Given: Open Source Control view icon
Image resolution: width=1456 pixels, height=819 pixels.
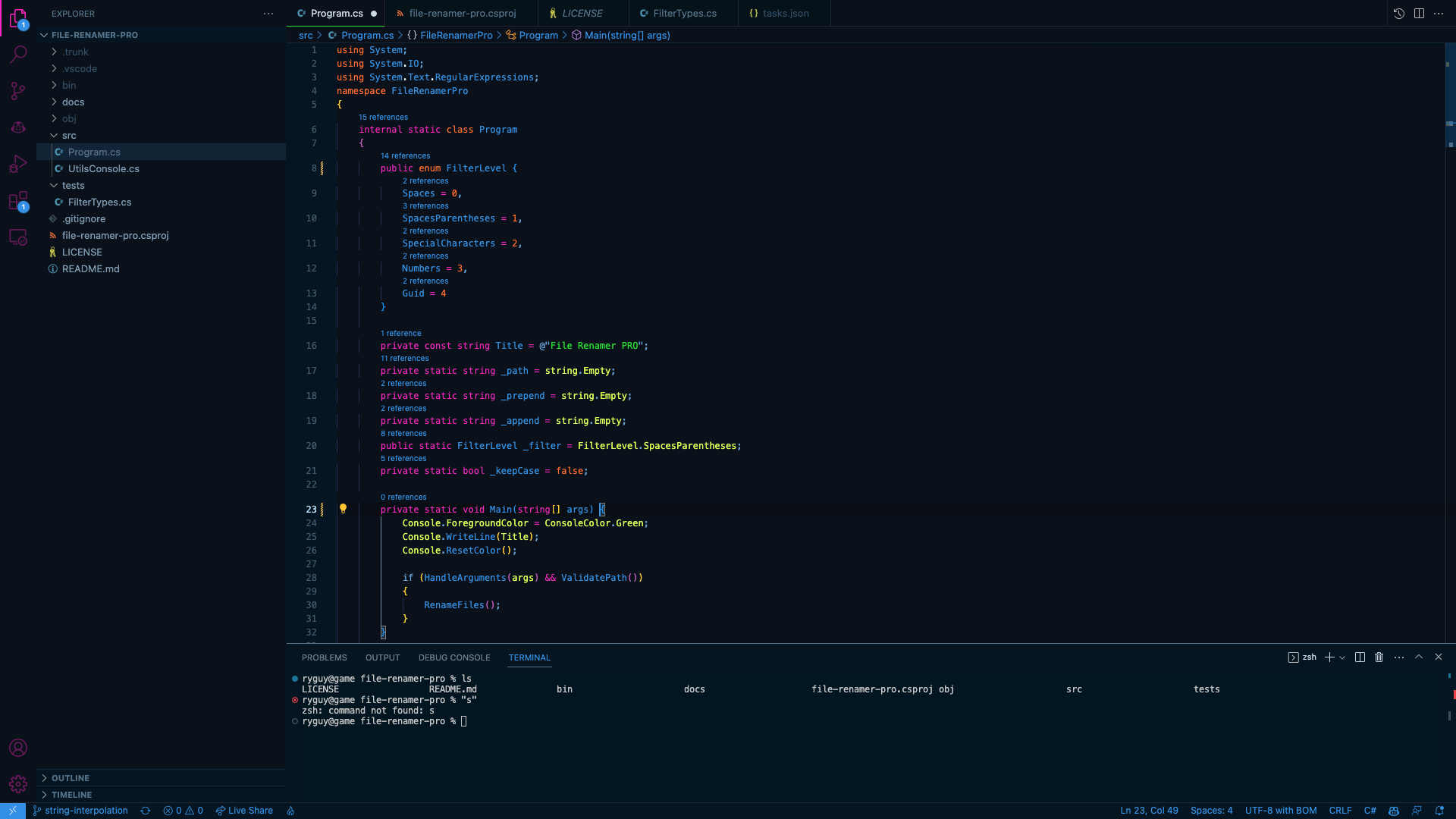Looking at the screenshot, I should (x=18, y=91).
